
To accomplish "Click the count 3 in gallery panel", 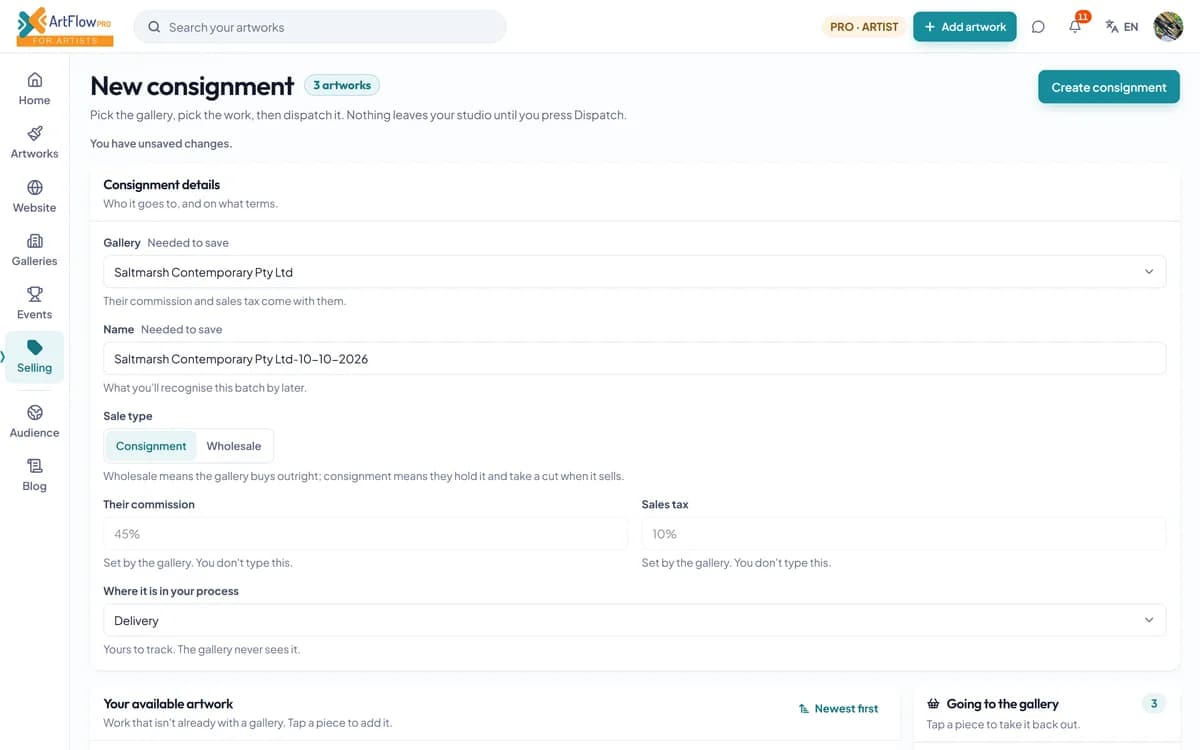I will pyautogui.click(x=1154, y=704).
